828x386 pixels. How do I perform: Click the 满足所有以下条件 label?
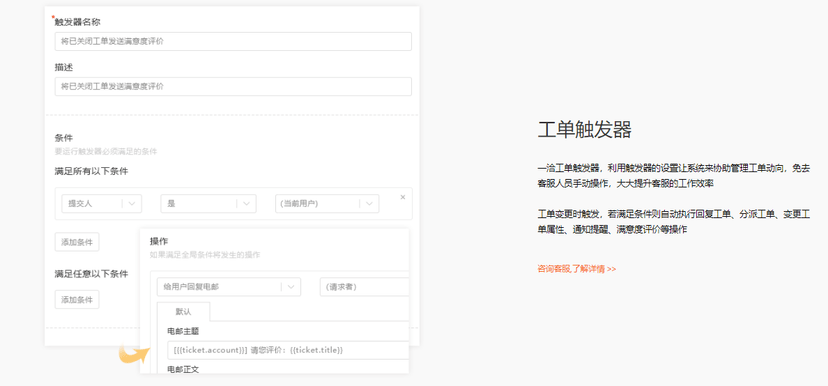[x=91, y=171]
